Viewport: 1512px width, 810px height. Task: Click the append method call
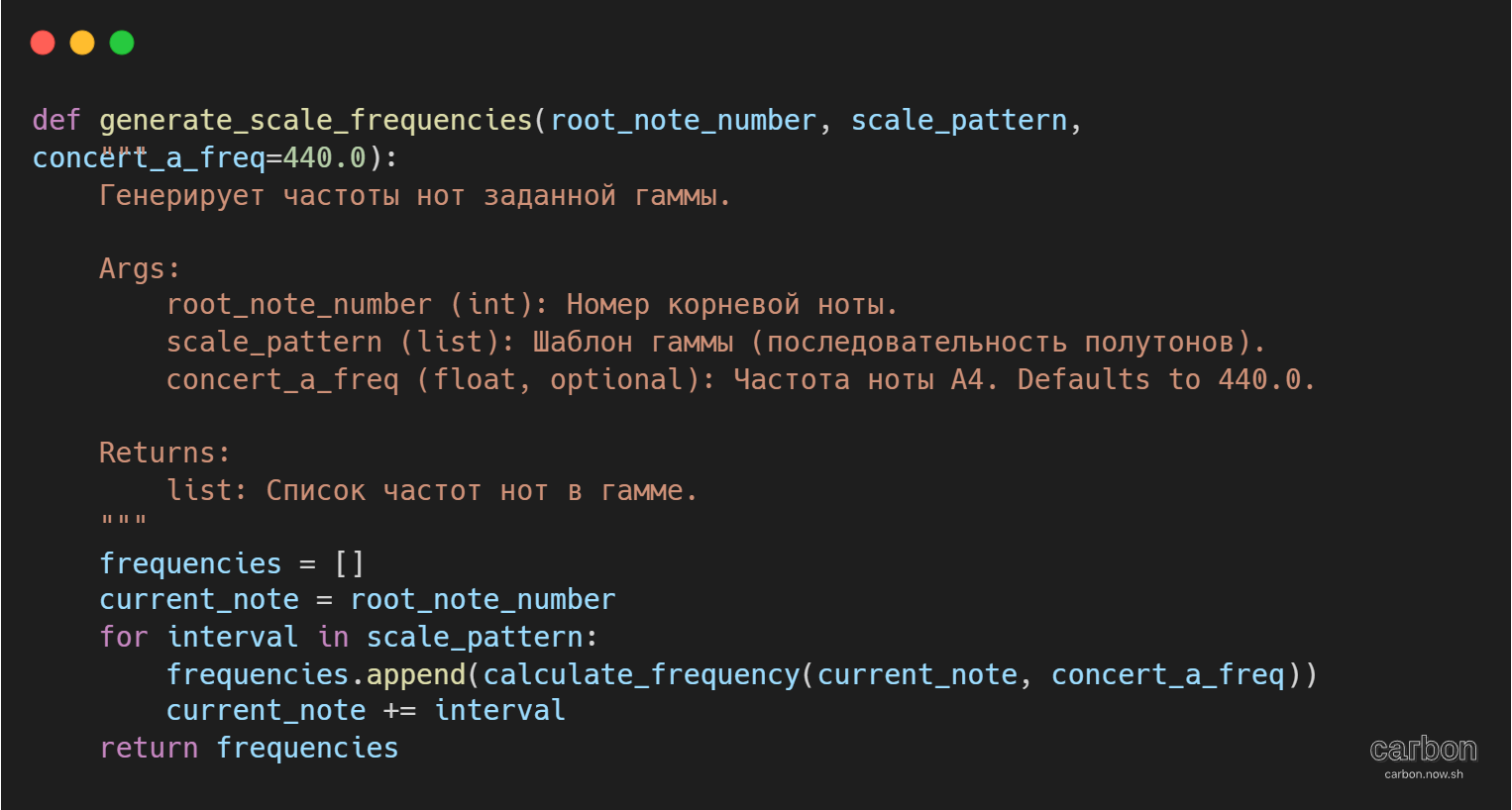(416, 674)
